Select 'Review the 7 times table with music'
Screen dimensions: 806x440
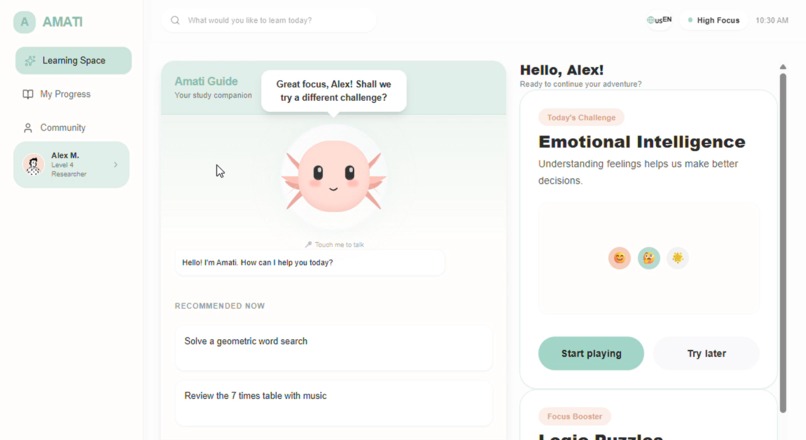tap(334, 402)
